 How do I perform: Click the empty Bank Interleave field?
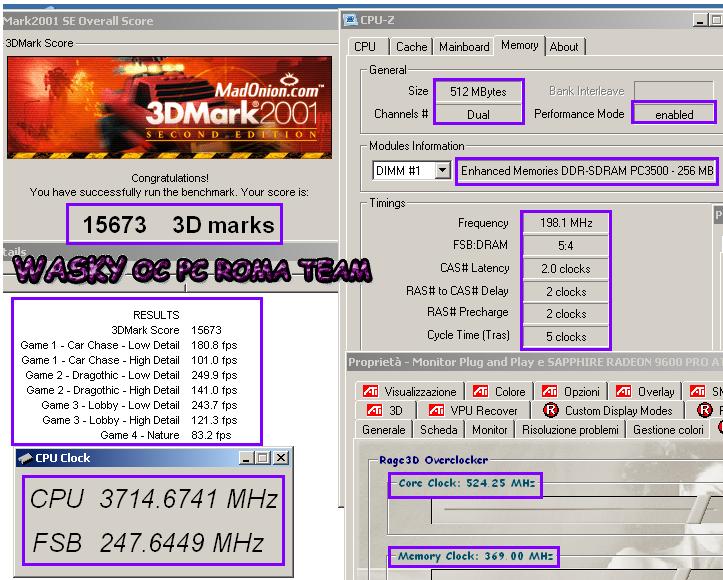coord(674,90)
